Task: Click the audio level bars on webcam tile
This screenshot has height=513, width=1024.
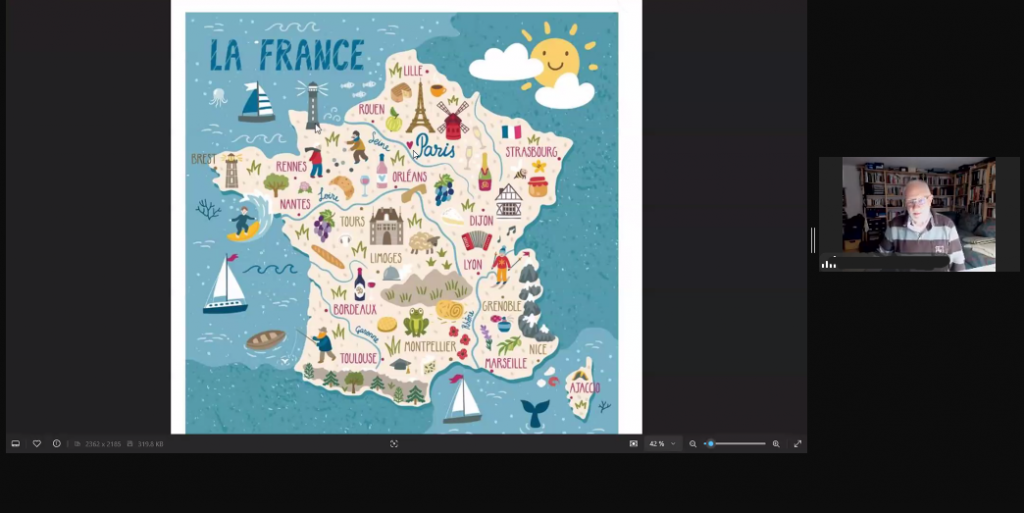Action: point(829,263)
